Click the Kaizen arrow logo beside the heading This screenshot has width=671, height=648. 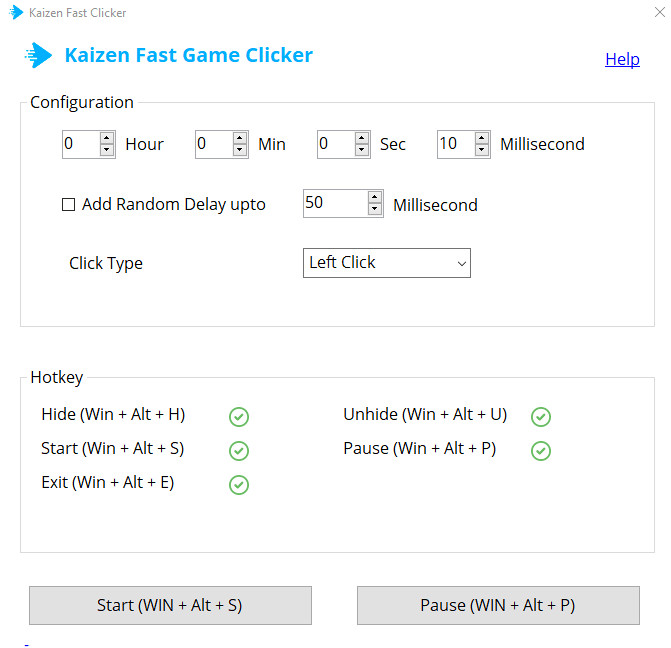click(x=39, y=55)
